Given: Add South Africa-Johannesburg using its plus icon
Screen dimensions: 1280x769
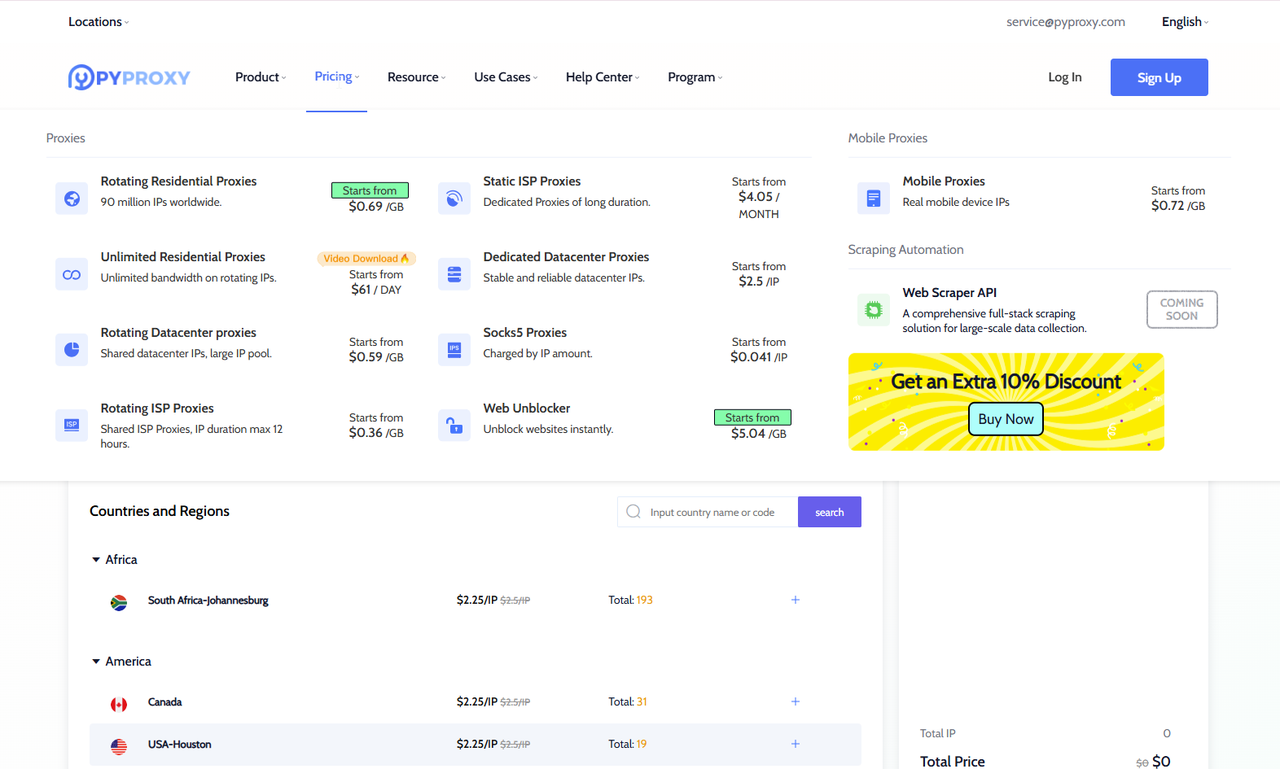Looking at the screenshot, I should point(795,600).
